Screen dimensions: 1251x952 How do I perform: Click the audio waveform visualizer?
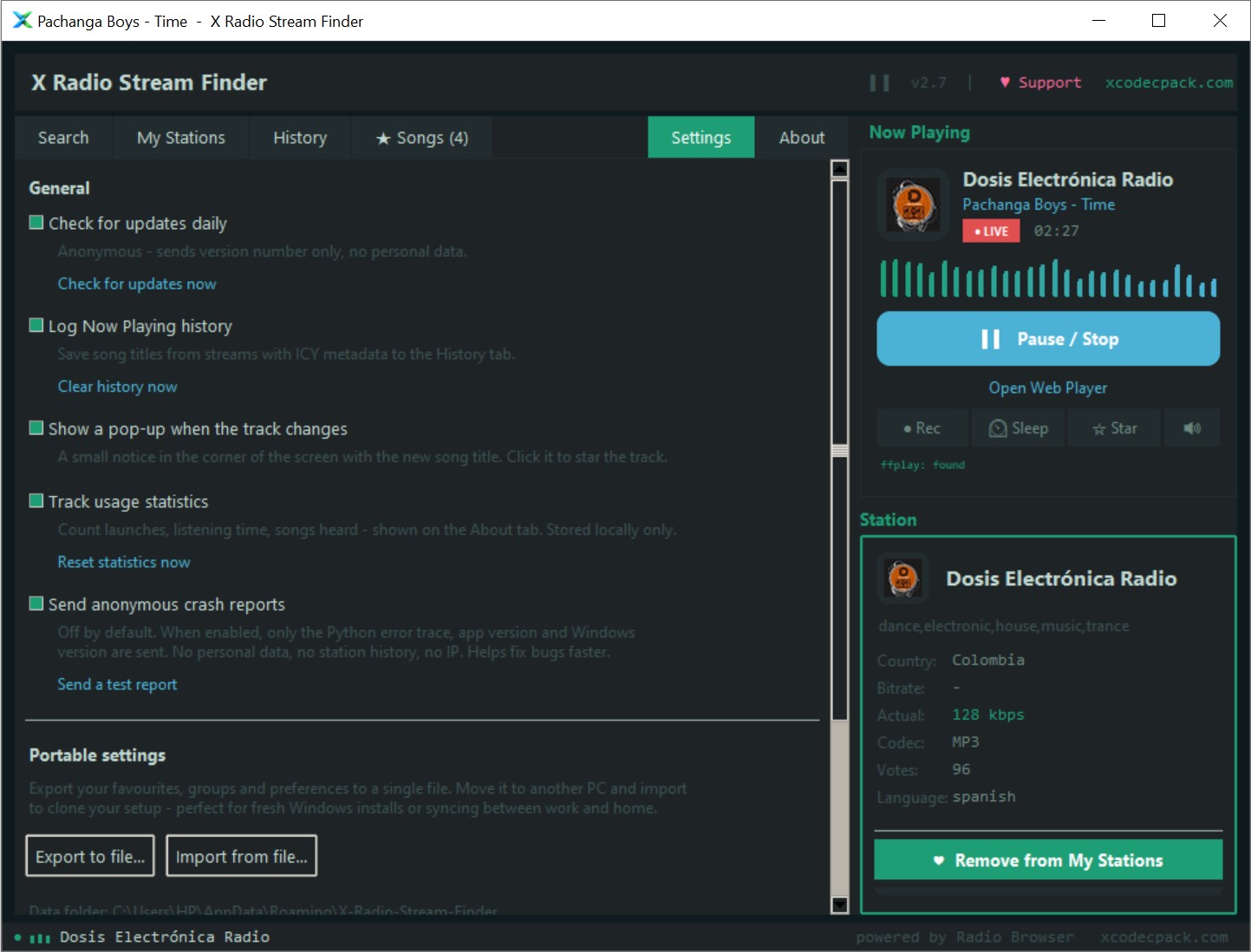[1048, 278]
